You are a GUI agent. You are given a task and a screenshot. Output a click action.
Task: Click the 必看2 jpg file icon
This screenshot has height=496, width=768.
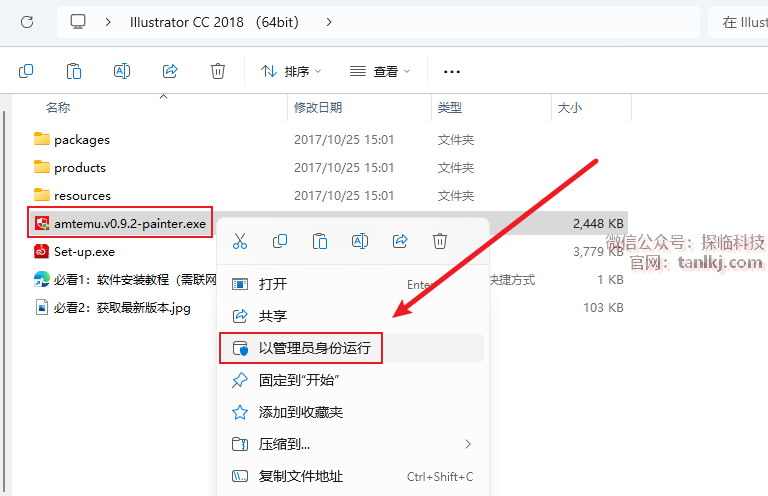(x=42, y=307)
